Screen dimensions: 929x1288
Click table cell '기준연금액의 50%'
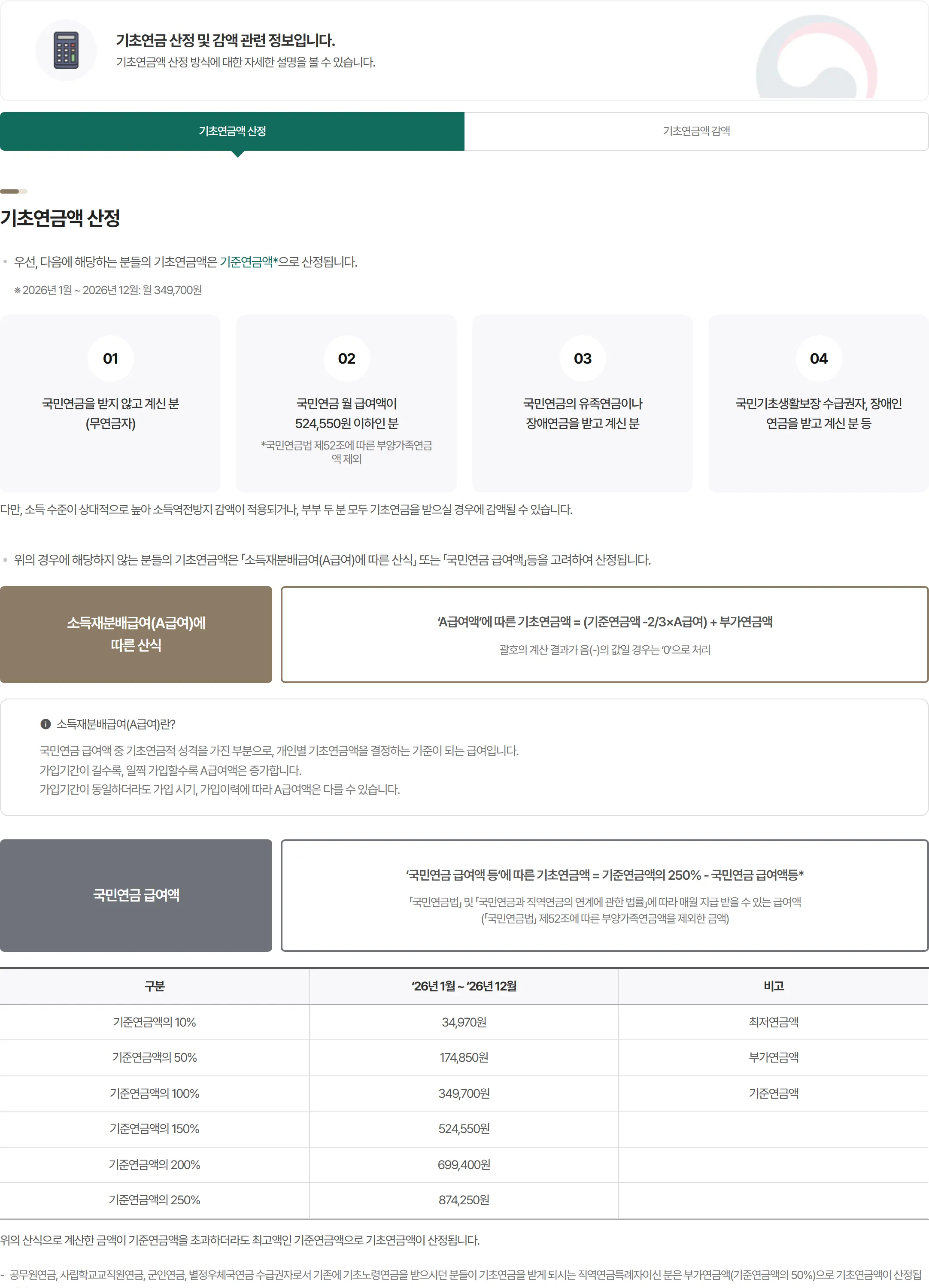(155, 1057)
